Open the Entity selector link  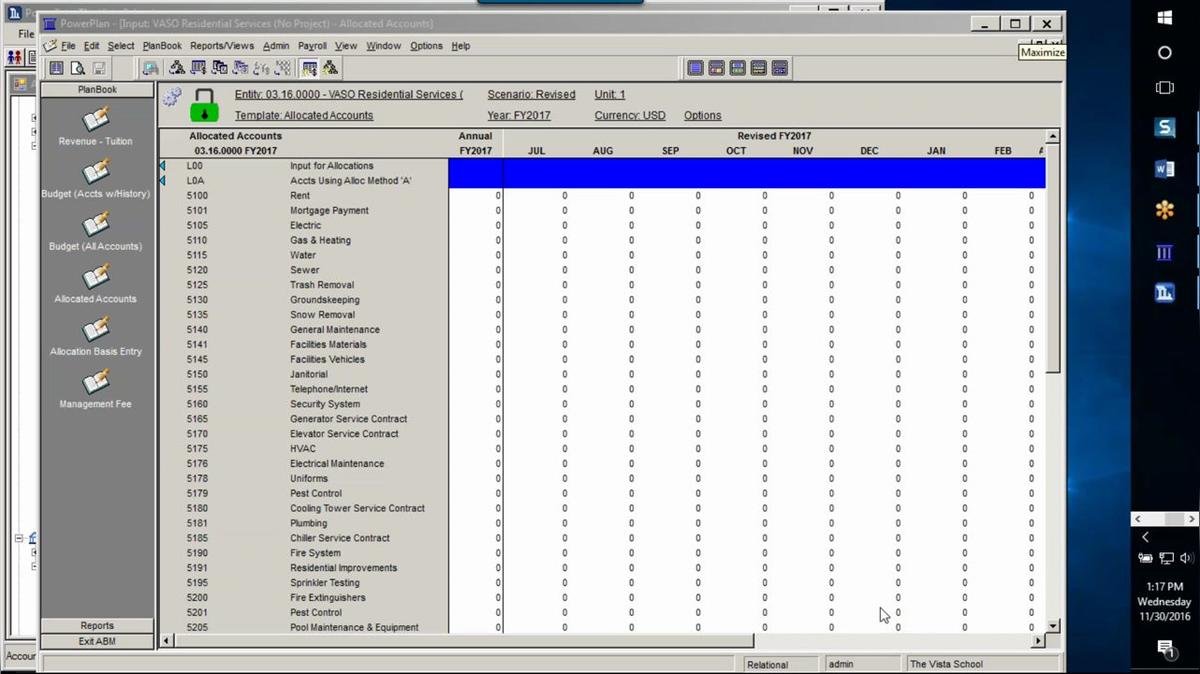[x=348, y=95]
